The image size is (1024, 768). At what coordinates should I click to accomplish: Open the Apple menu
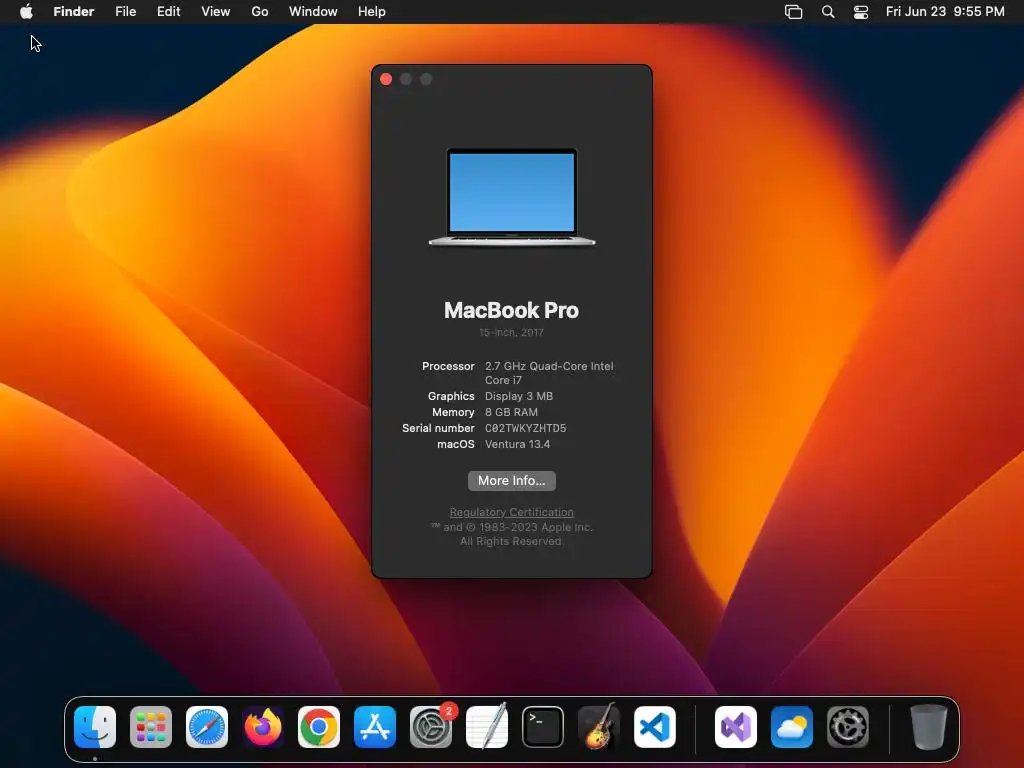26,11
